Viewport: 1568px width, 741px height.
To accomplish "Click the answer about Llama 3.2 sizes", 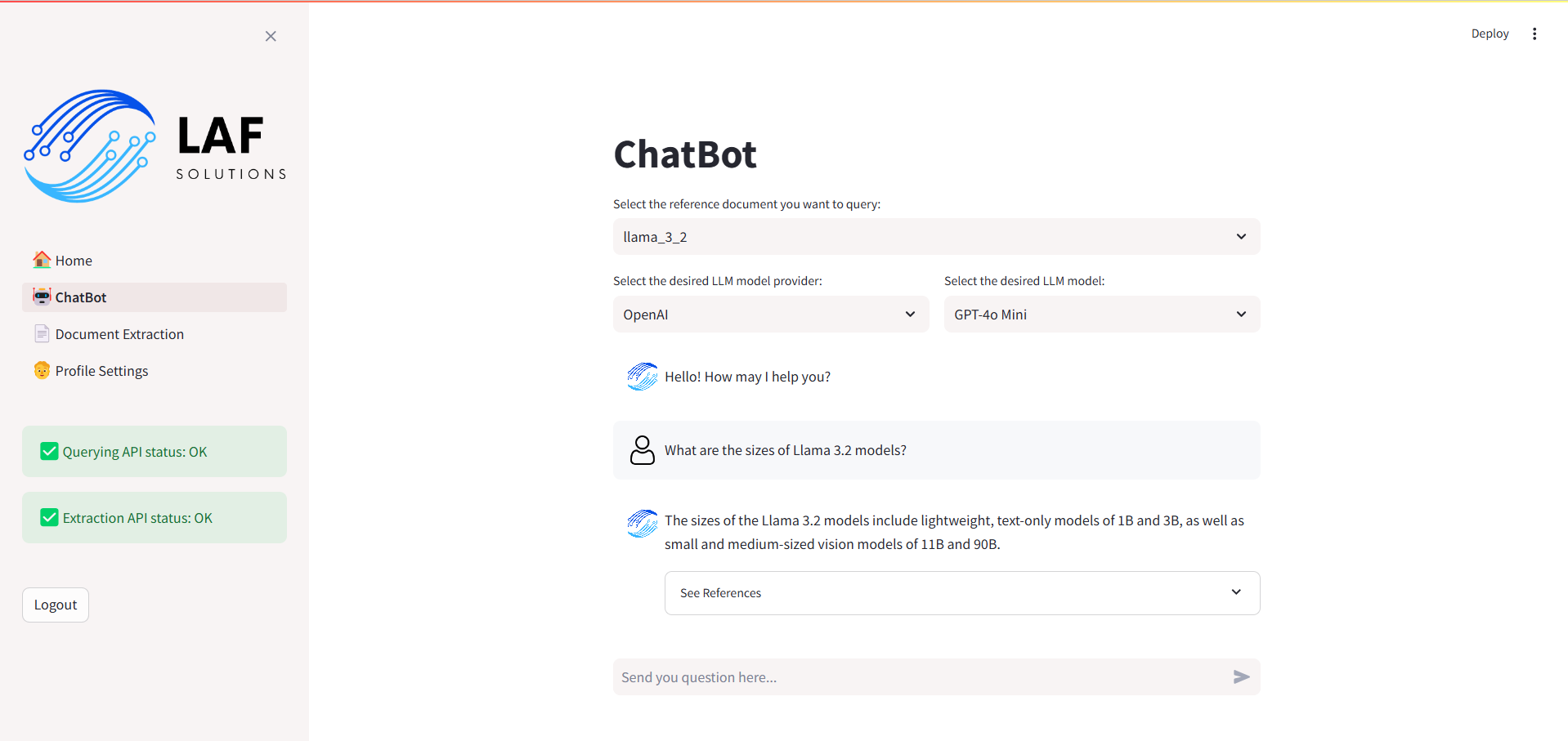I will [954, 532].
